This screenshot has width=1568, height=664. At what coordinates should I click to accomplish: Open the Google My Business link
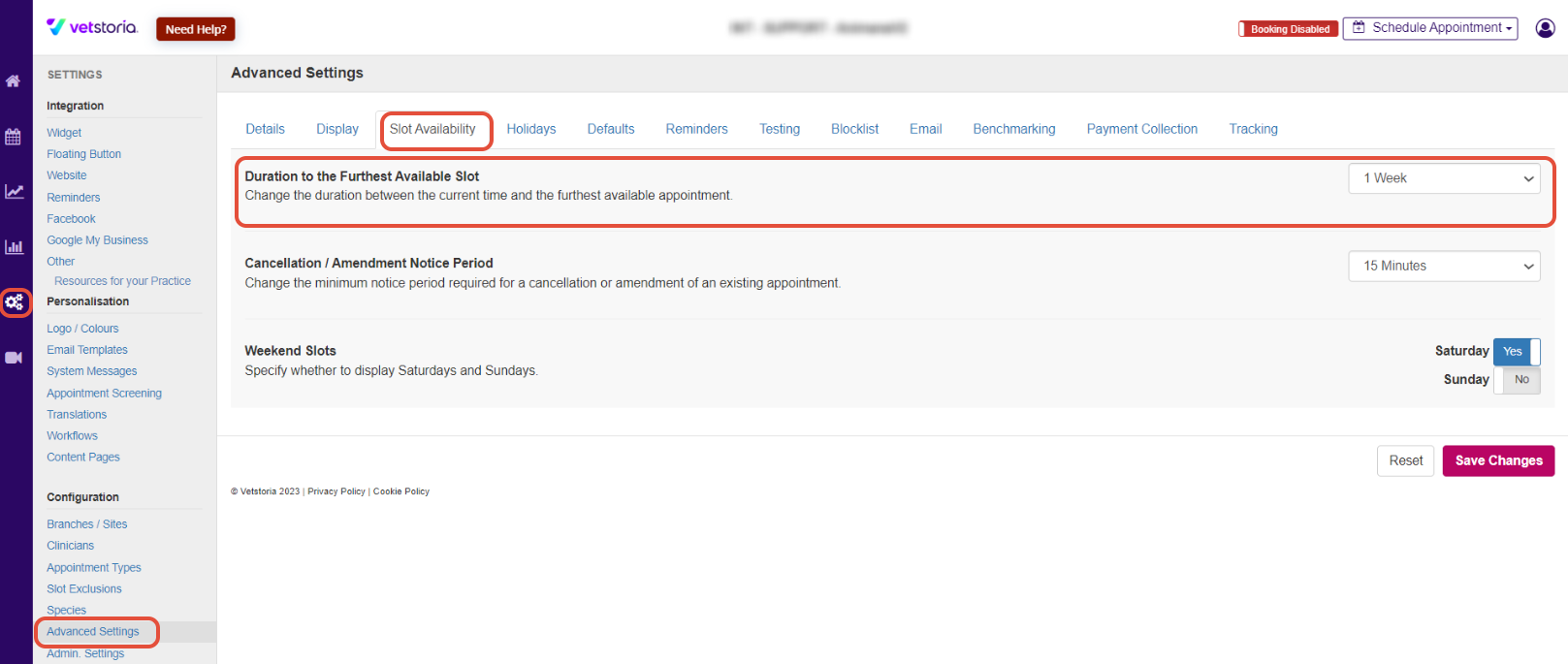point(98,240)
